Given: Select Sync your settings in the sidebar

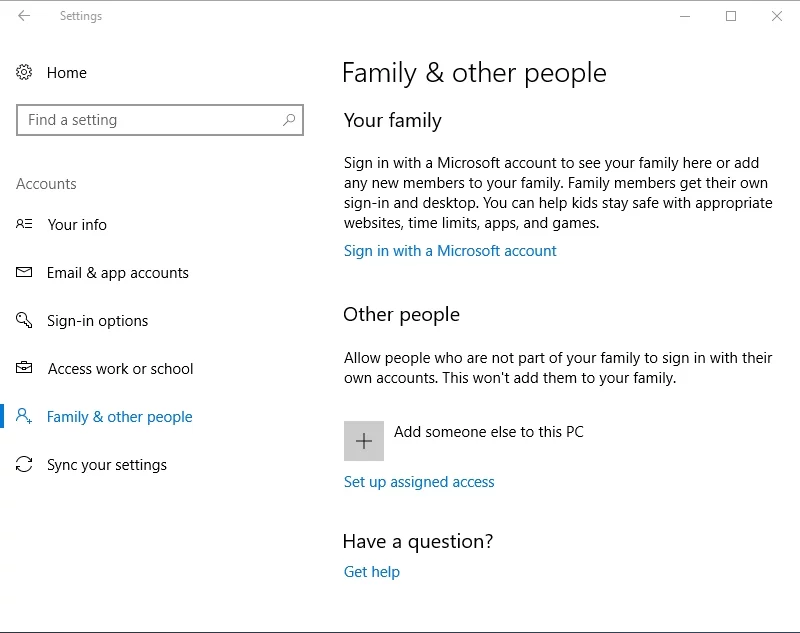Looking at the screenshot, I should pos(107,465).
